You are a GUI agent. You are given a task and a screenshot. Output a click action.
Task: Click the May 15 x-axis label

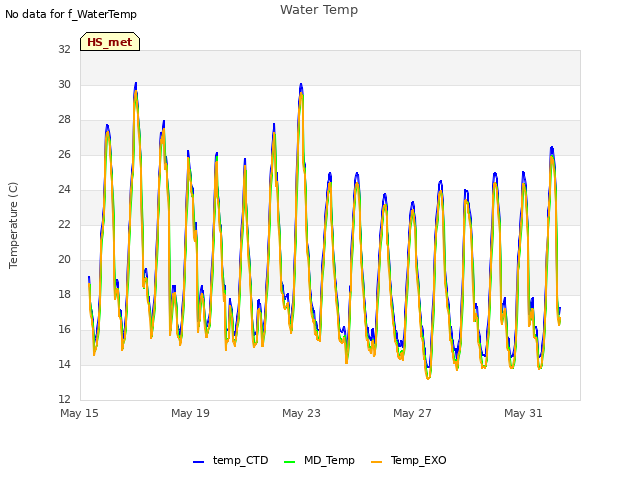(x=79, y=413)
